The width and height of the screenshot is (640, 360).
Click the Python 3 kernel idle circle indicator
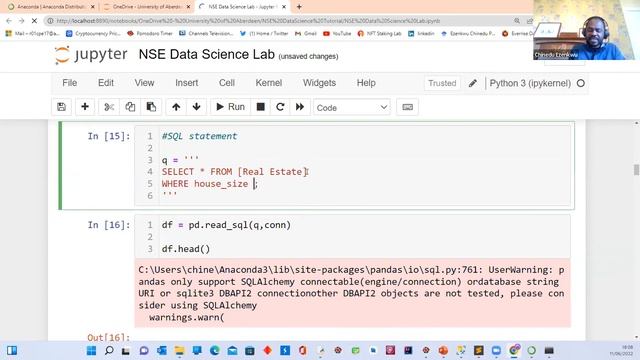(x=581, y=83)
